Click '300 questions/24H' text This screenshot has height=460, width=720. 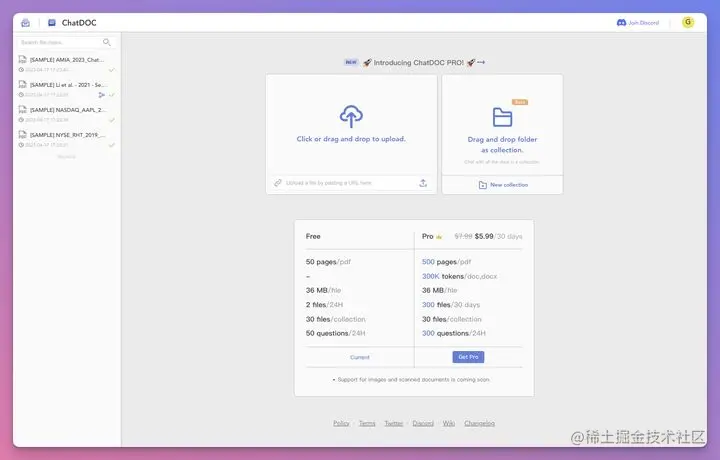click(454, 333)
